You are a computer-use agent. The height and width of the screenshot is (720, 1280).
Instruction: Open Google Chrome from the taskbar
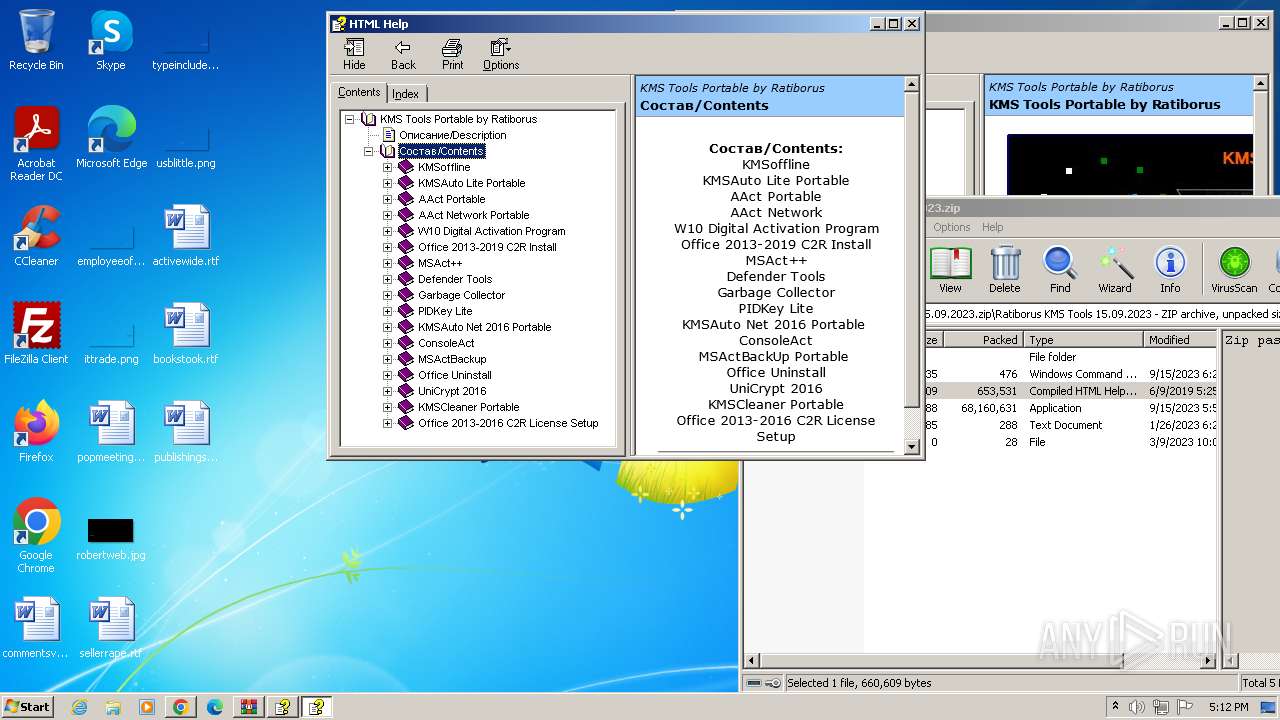click(180, 707)
